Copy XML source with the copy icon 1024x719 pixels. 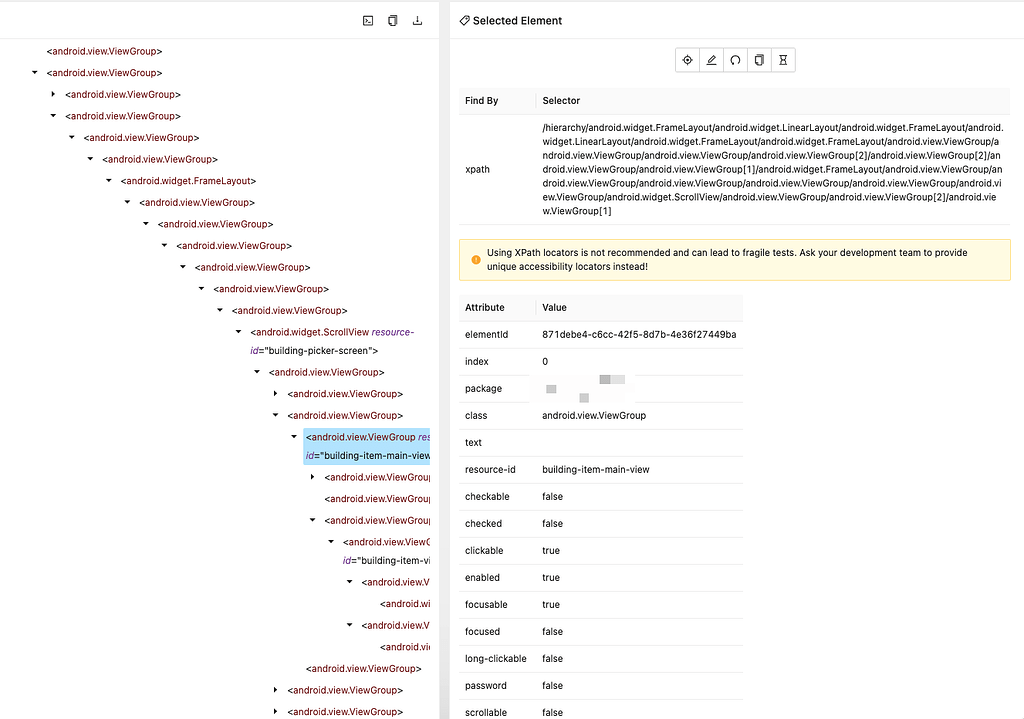(392, 20)
